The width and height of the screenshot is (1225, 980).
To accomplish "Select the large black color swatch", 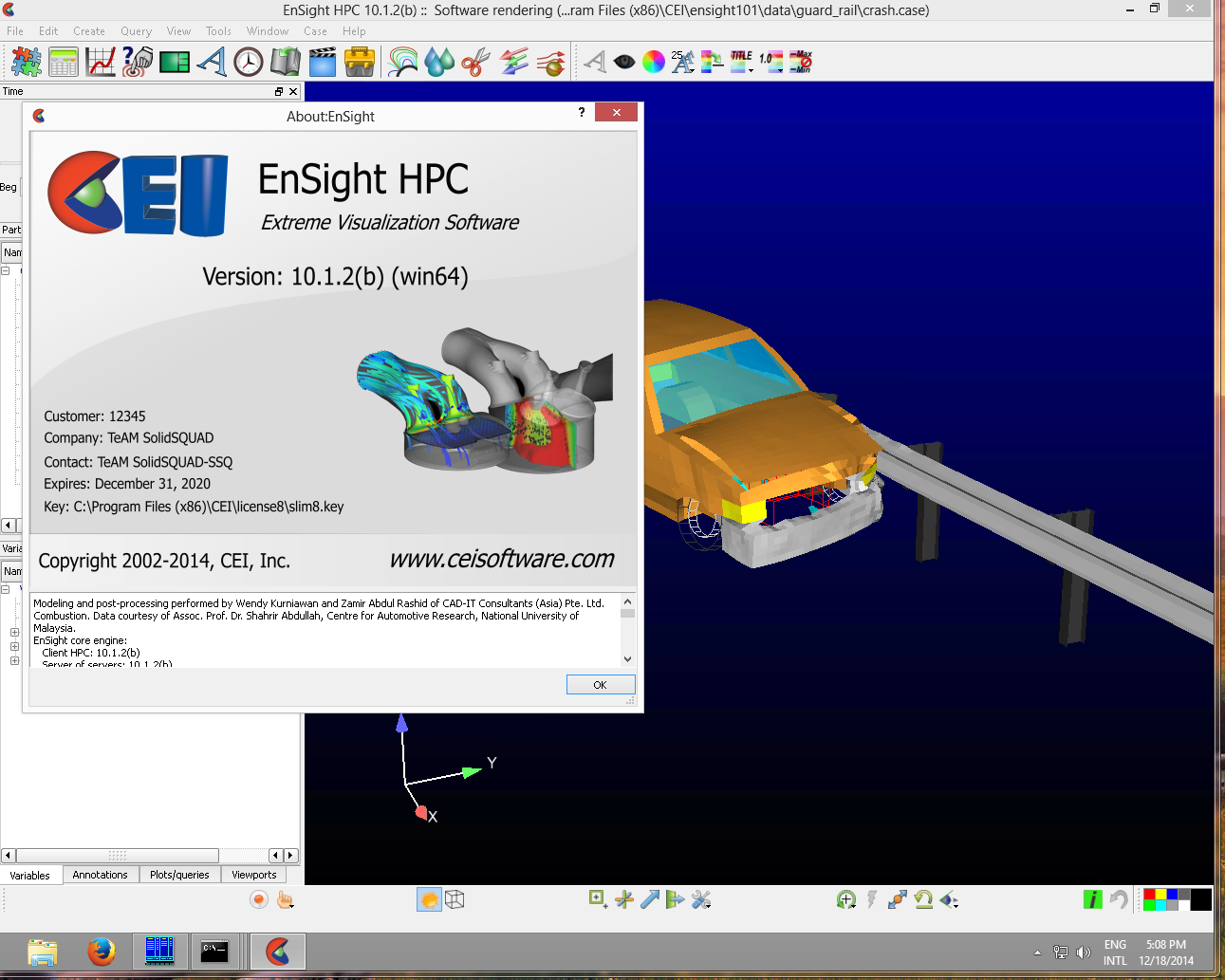I will 1201,899.
